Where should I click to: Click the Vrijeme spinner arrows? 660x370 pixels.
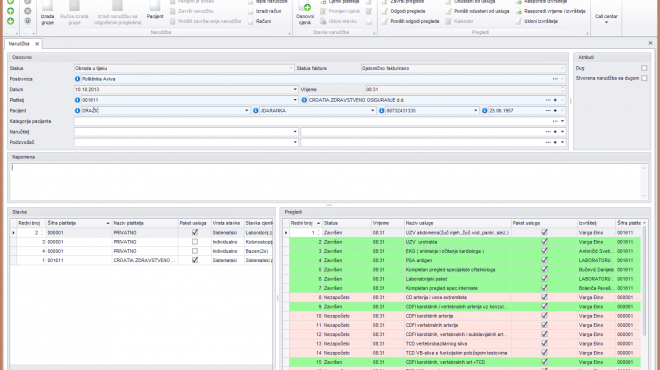point(562,90)
